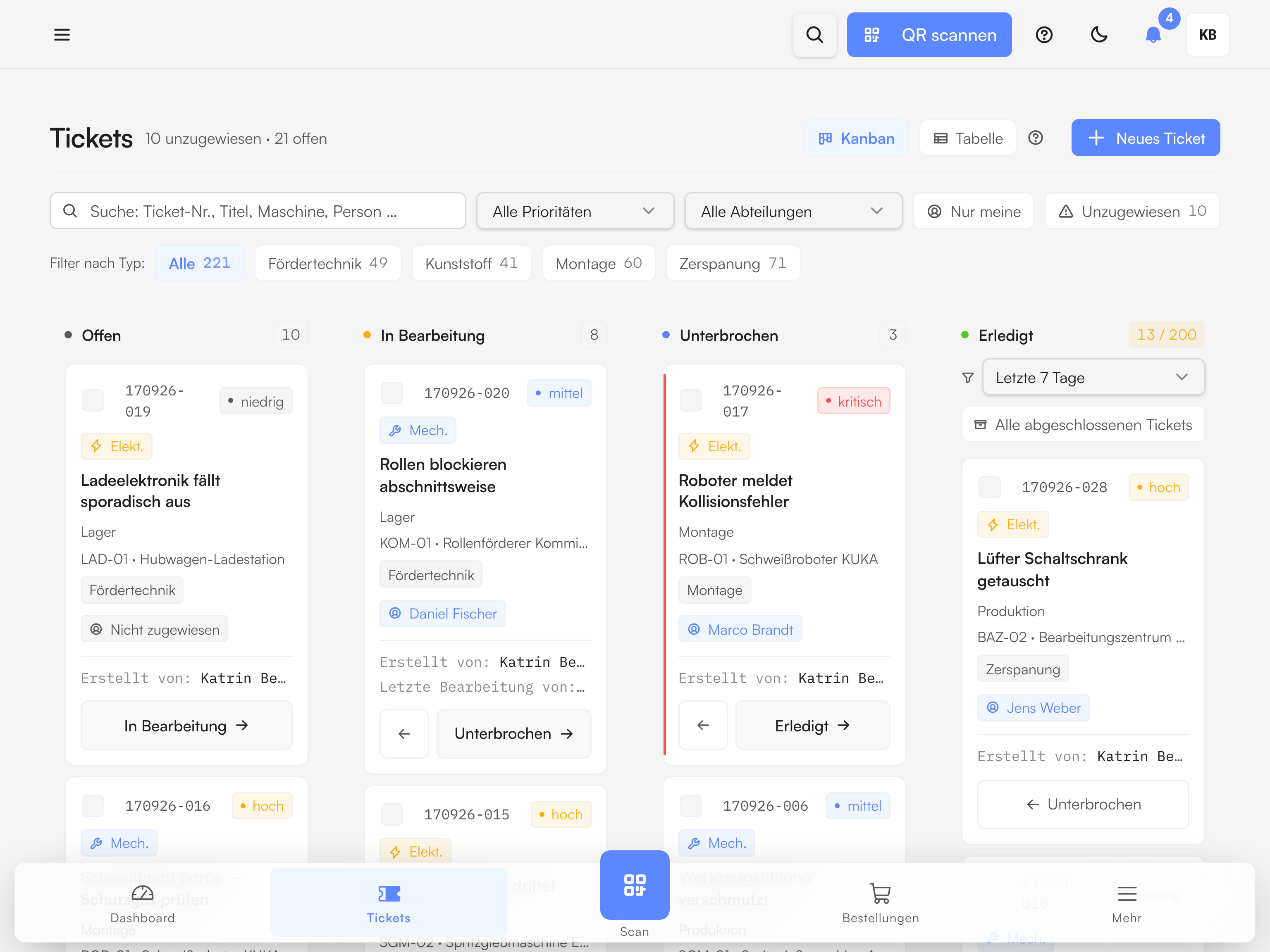Image resolution: width=1270 pixels, height=952 pixels.
Task: Move ticket 170926-019 to In Bearbeitung
Action: click(x=186, y=725)
